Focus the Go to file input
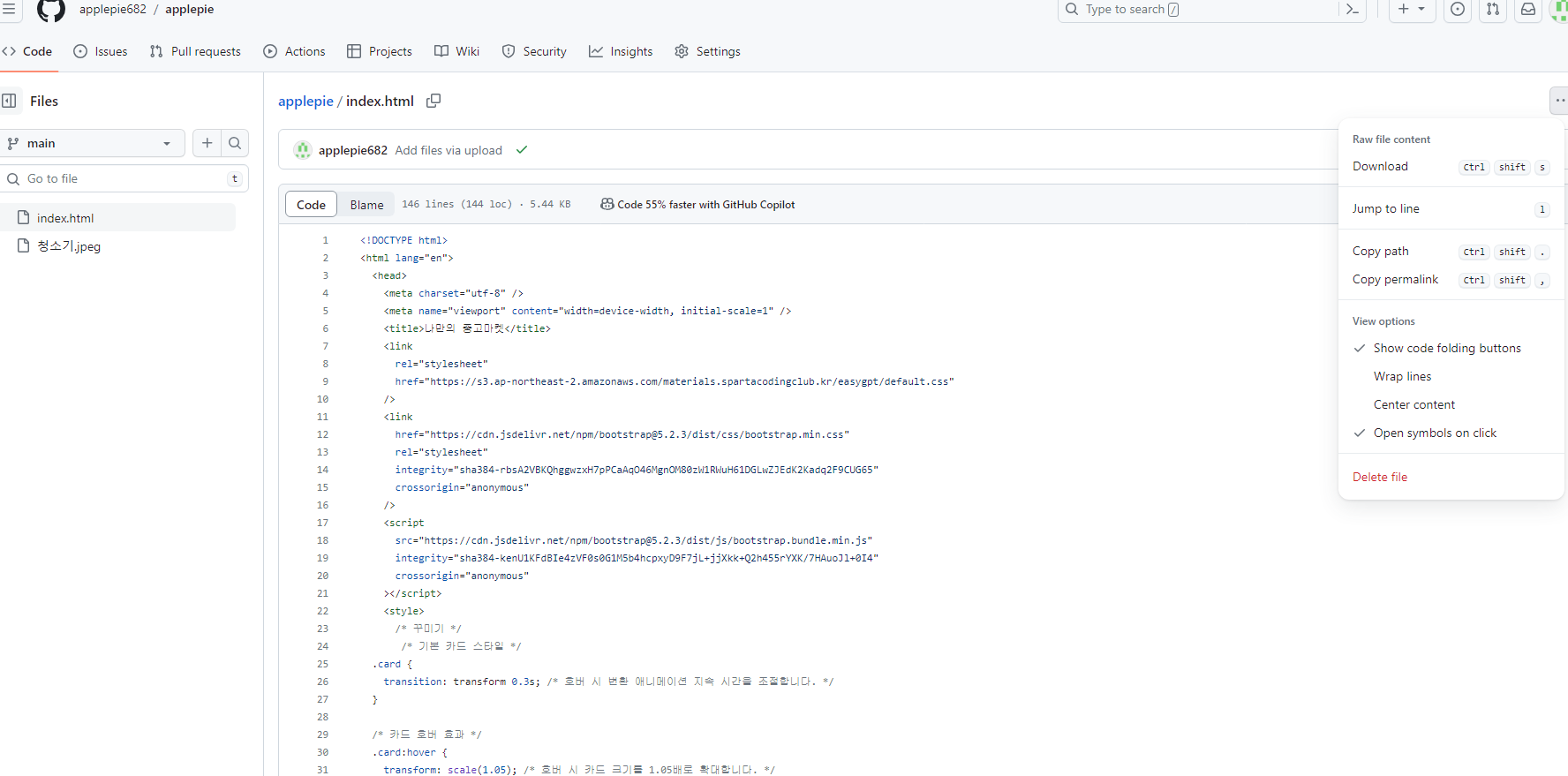Viewport: 1568px width, 776px height. coord(124,178)
